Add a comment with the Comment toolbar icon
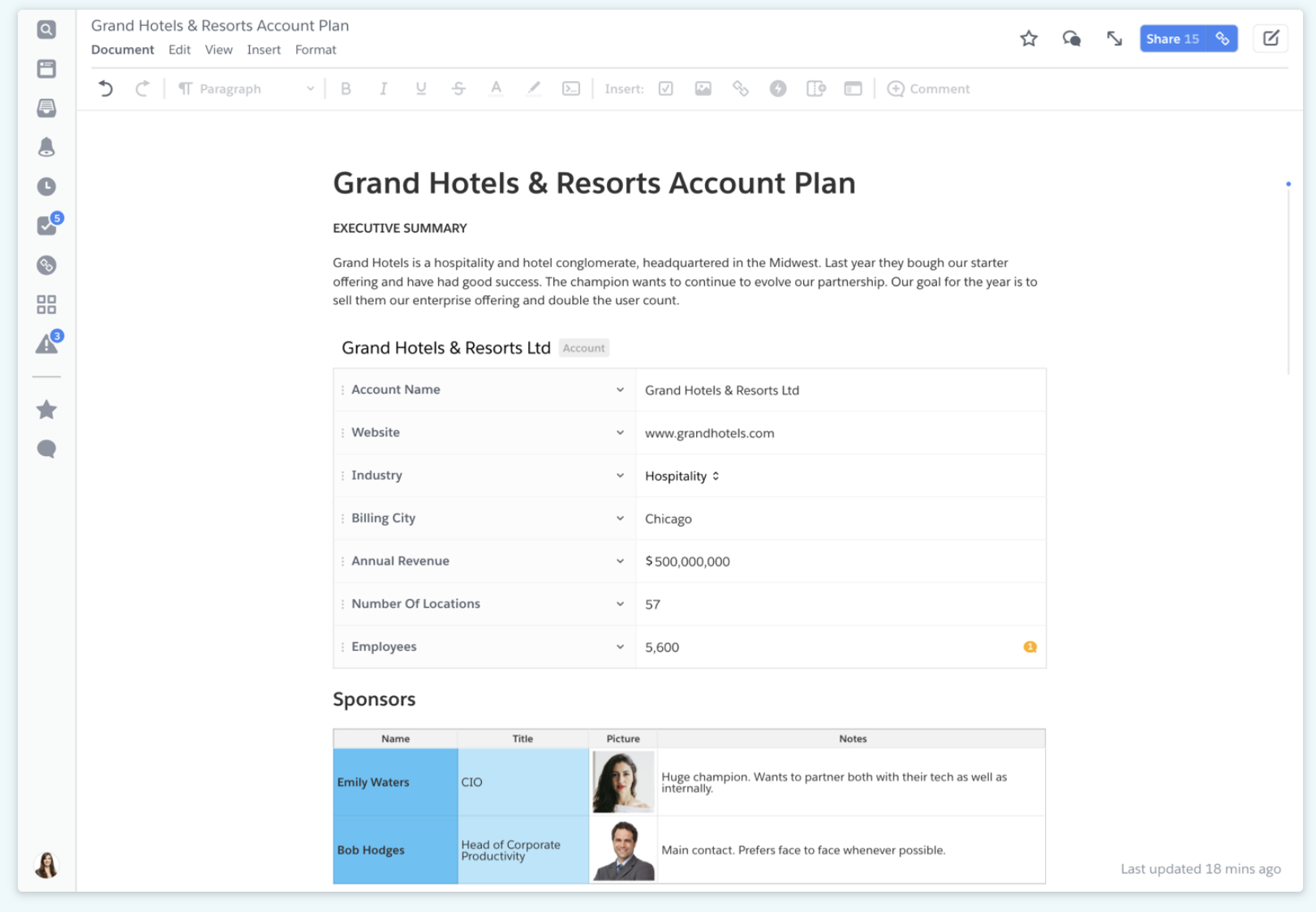 click(929, 88)
